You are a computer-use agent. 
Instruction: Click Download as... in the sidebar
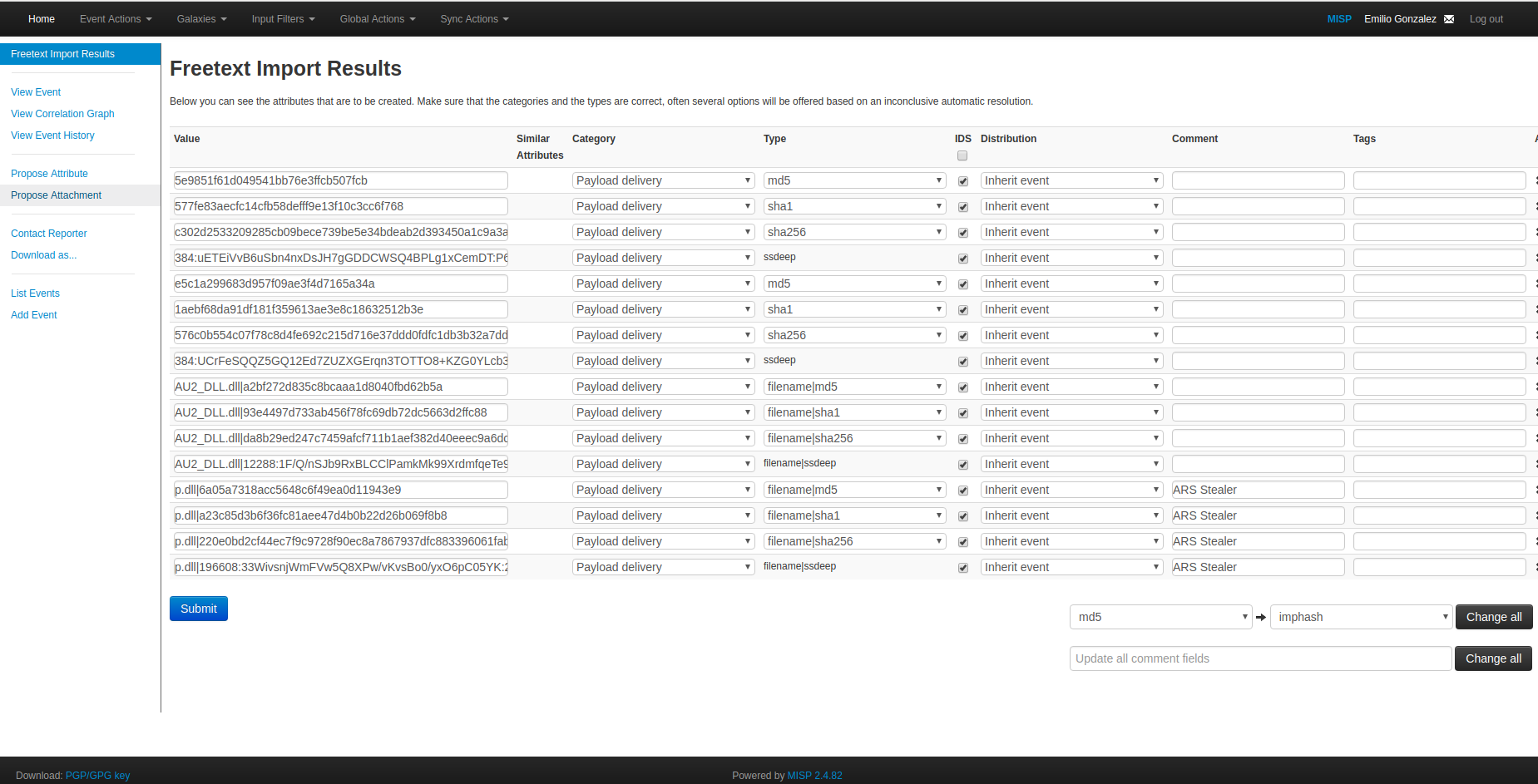[43, 255]
